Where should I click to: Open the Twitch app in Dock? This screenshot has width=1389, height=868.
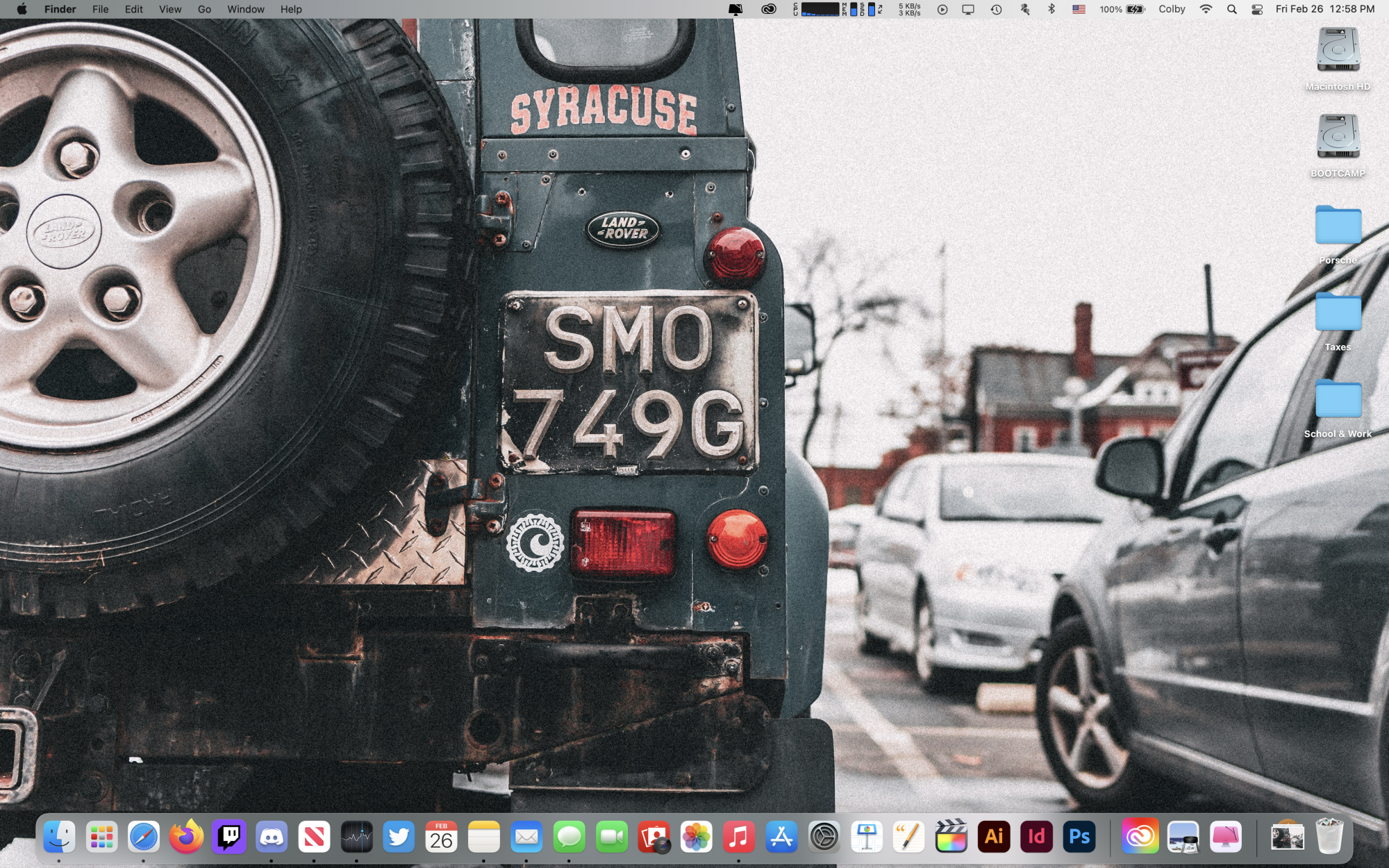229,837
